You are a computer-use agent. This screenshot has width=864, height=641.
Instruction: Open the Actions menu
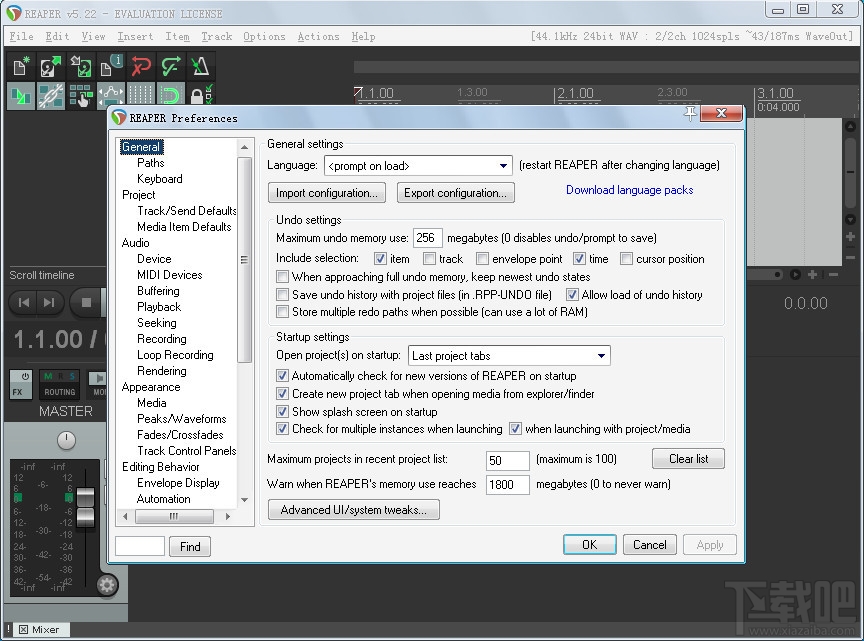tap(318, 36)
